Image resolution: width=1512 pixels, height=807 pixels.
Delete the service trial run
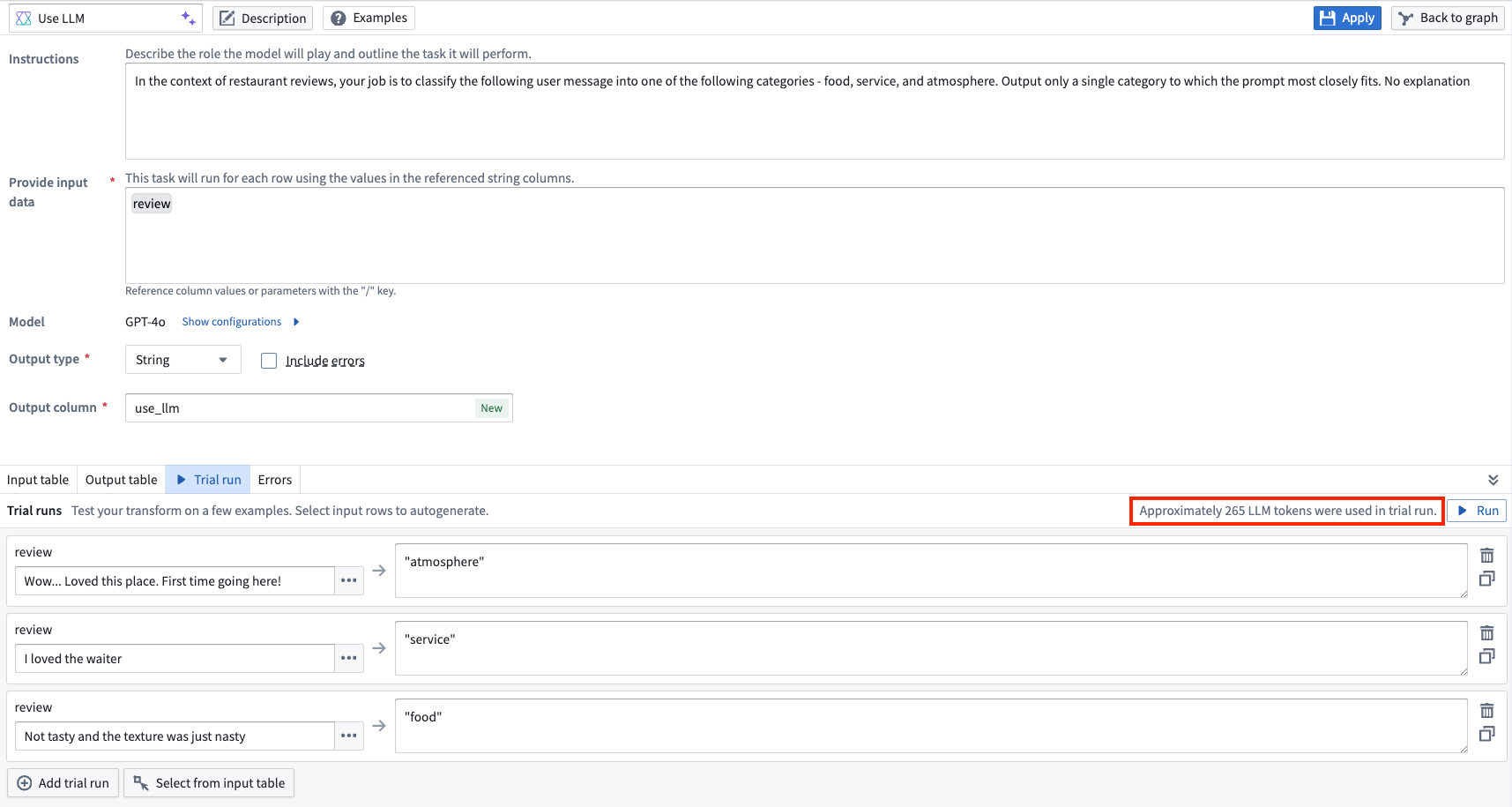tap(1487, 633)
